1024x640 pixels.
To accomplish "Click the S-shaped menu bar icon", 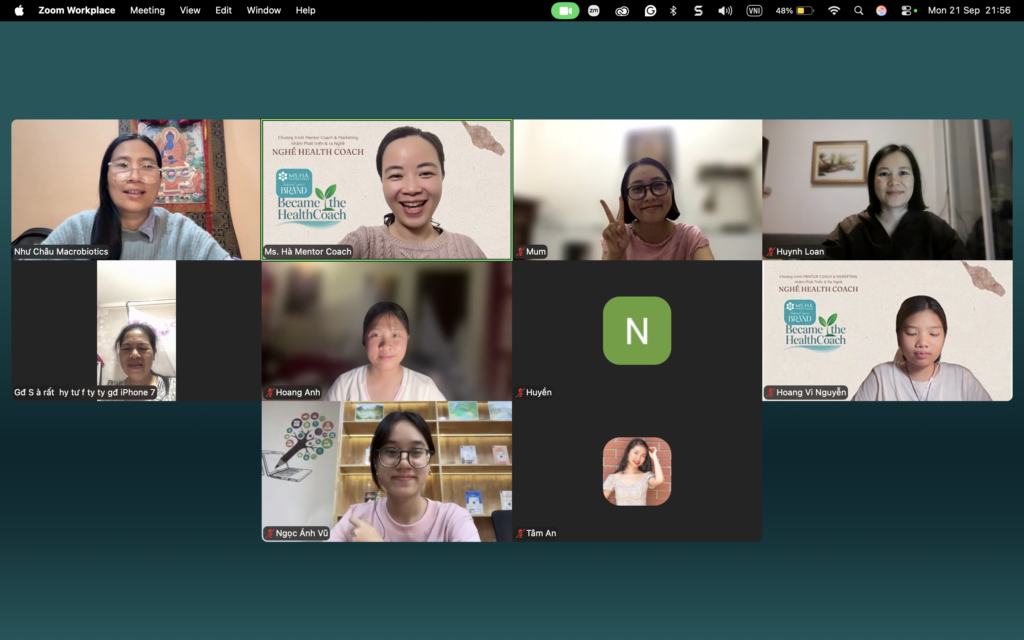I will (698, 10).
